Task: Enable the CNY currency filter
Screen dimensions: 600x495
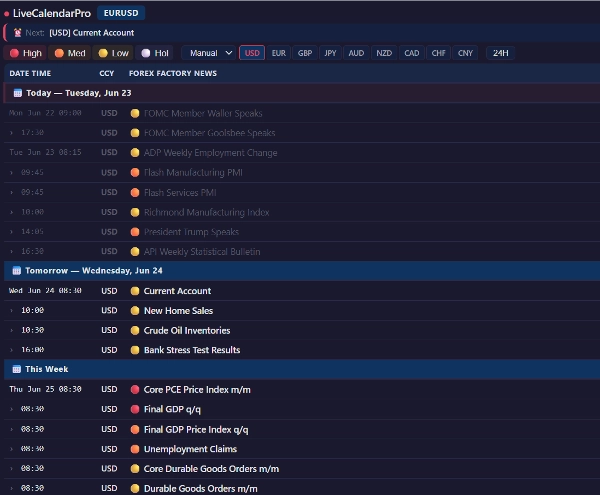Action: coord(465,53)
